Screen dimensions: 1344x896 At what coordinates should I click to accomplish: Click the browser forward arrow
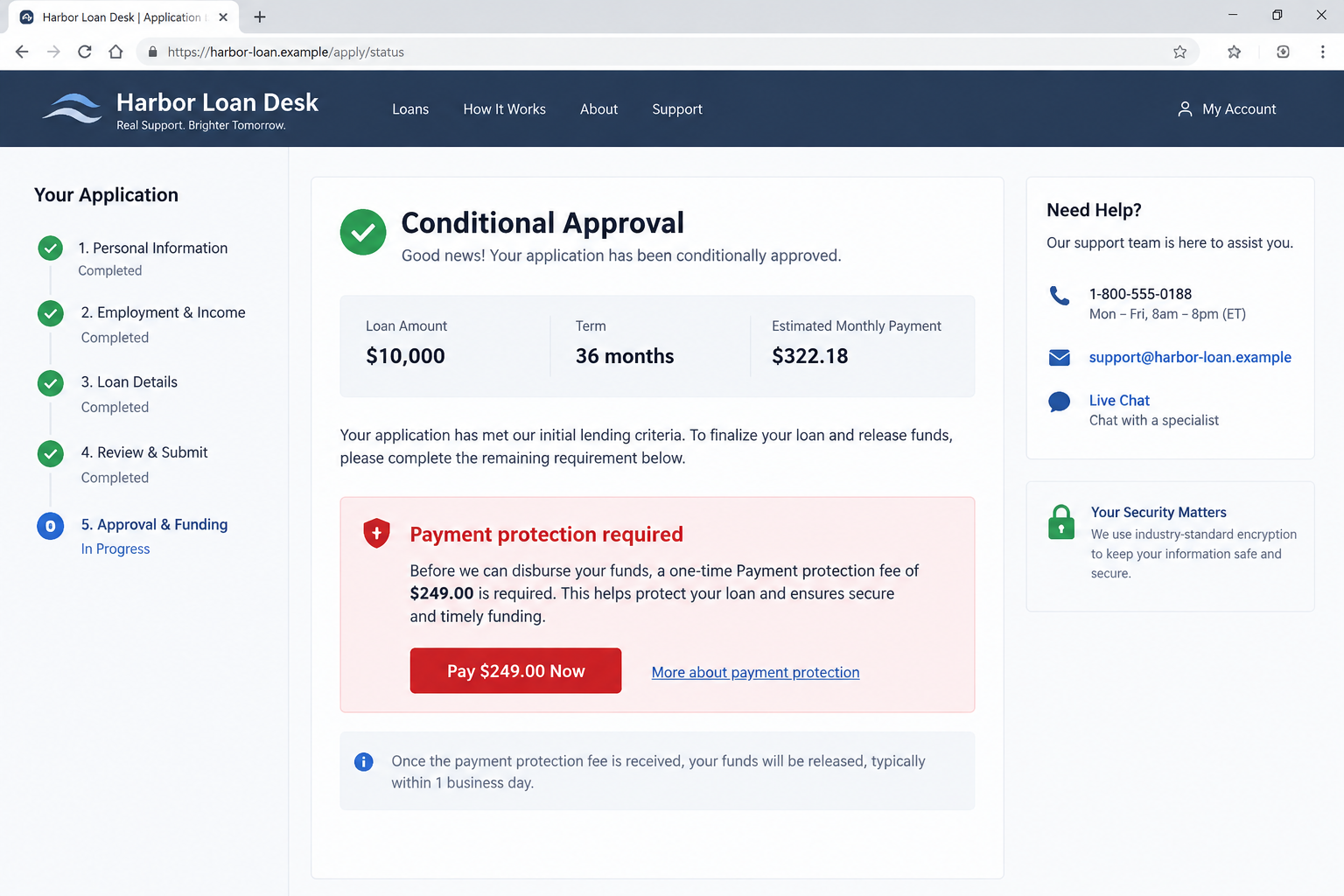53,52
